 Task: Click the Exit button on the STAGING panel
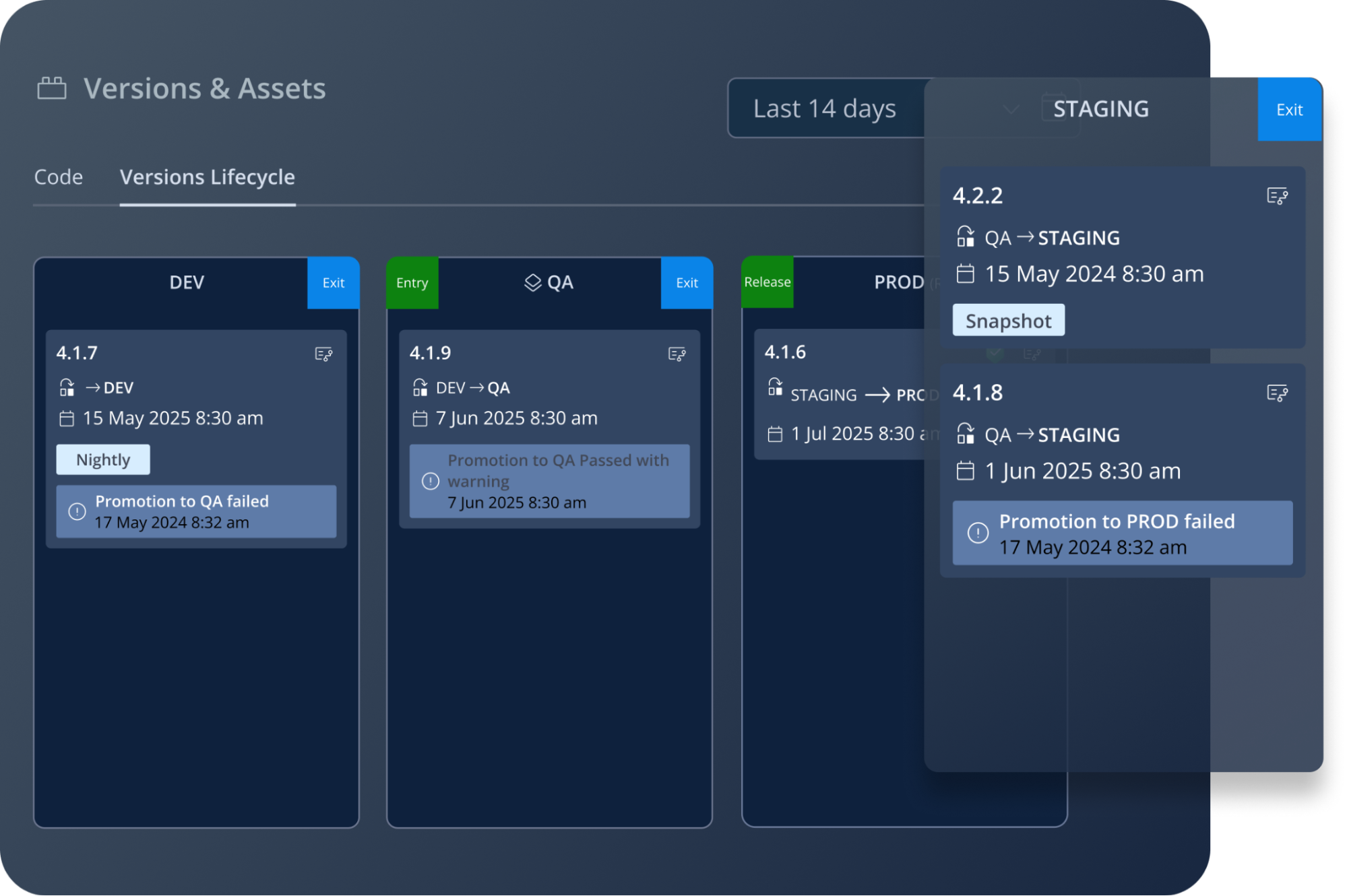coord(1289,109)
